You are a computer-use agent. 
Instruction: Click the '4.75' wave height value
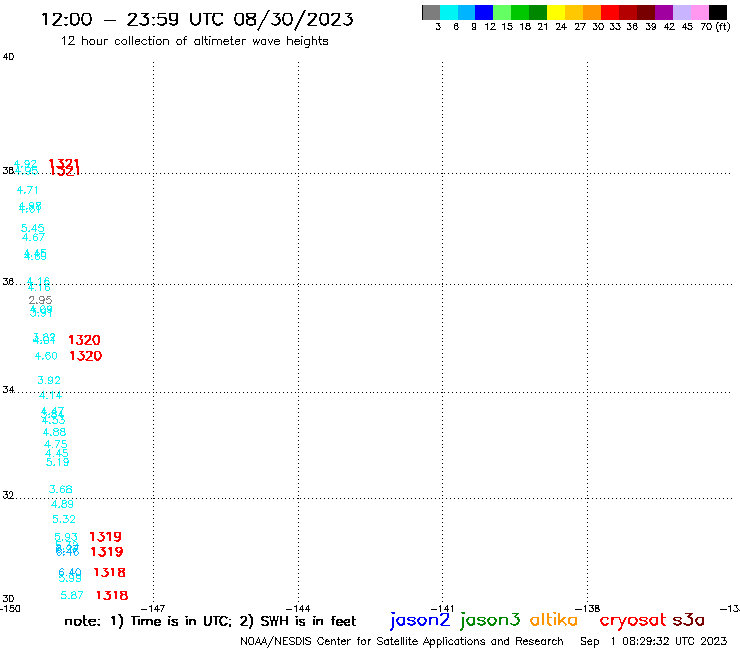[x=56, y=444]
